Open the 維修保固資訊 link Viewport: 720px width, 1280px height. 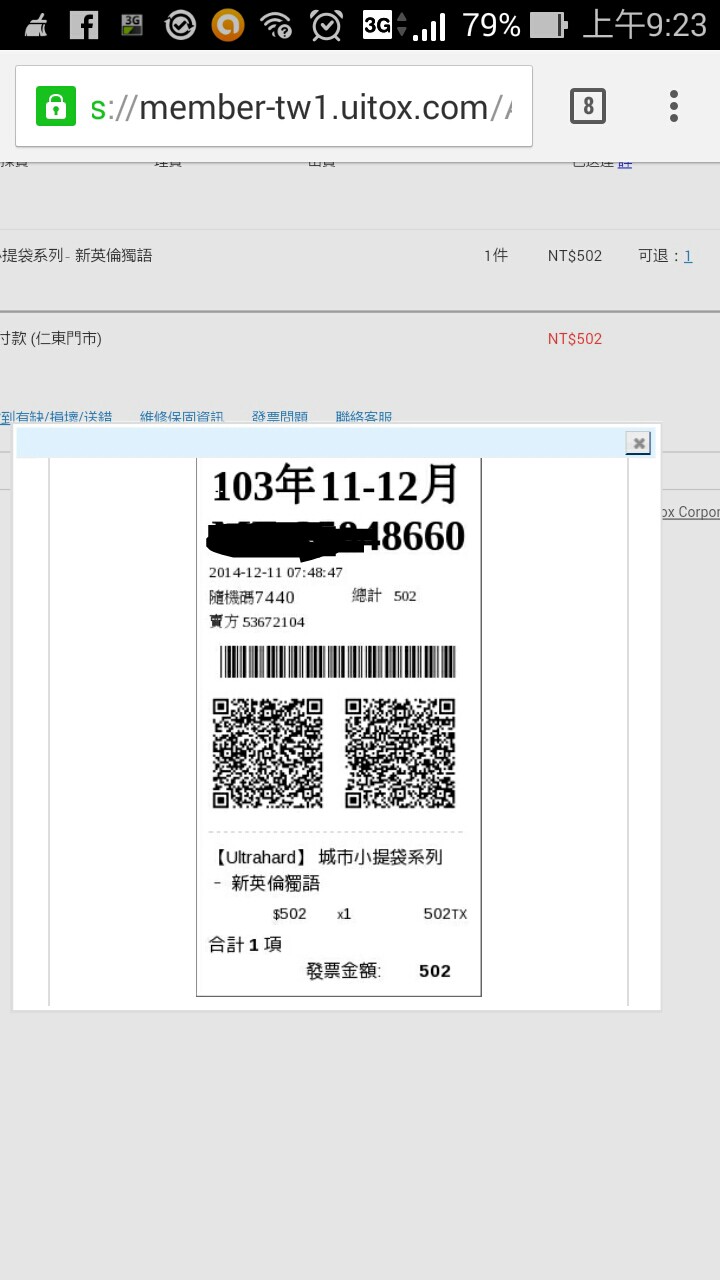pos(181,417)
